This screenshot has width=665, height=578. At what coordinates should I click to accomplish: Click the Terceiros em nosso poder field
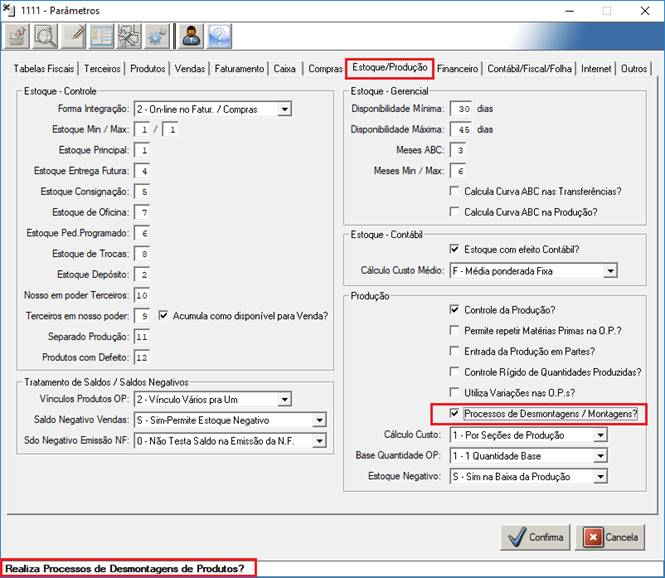coord(142,316)
